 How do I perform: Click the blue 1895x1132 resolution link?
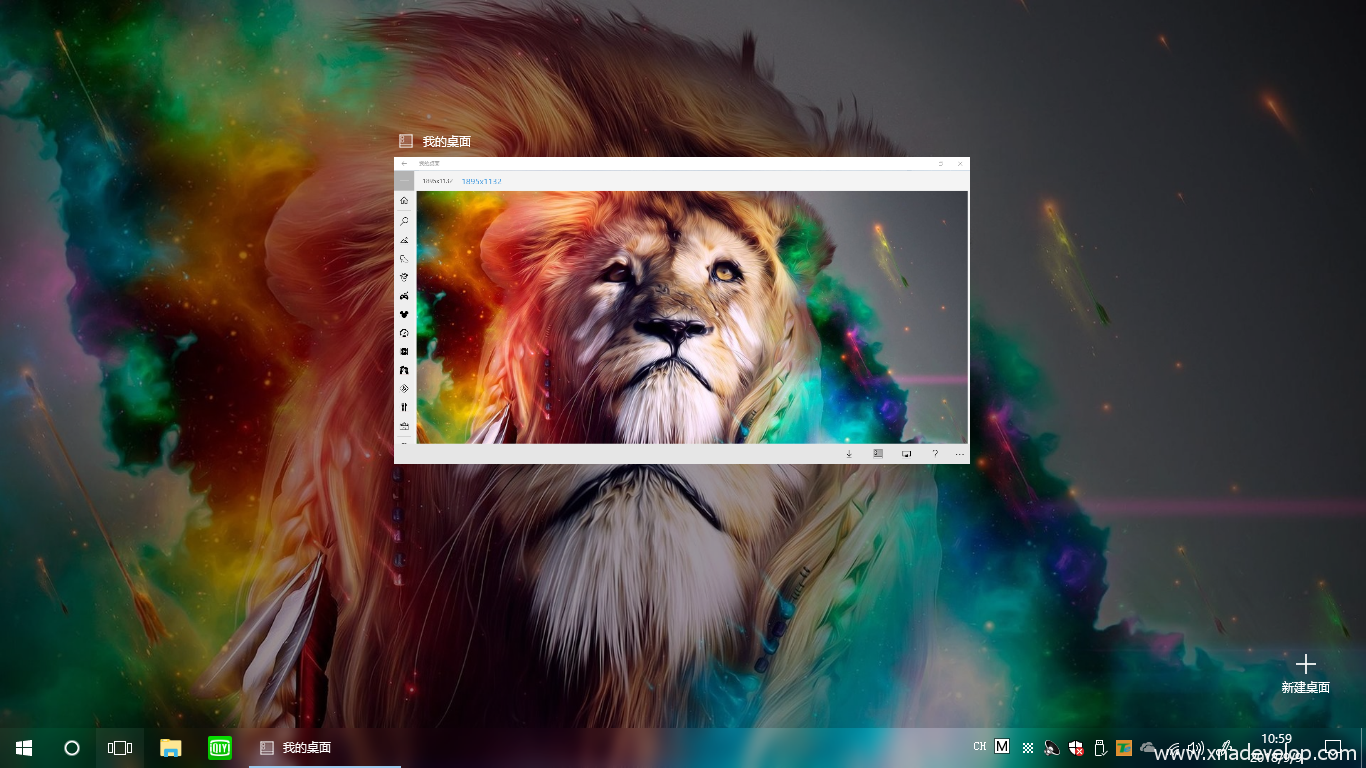[481, 181]
